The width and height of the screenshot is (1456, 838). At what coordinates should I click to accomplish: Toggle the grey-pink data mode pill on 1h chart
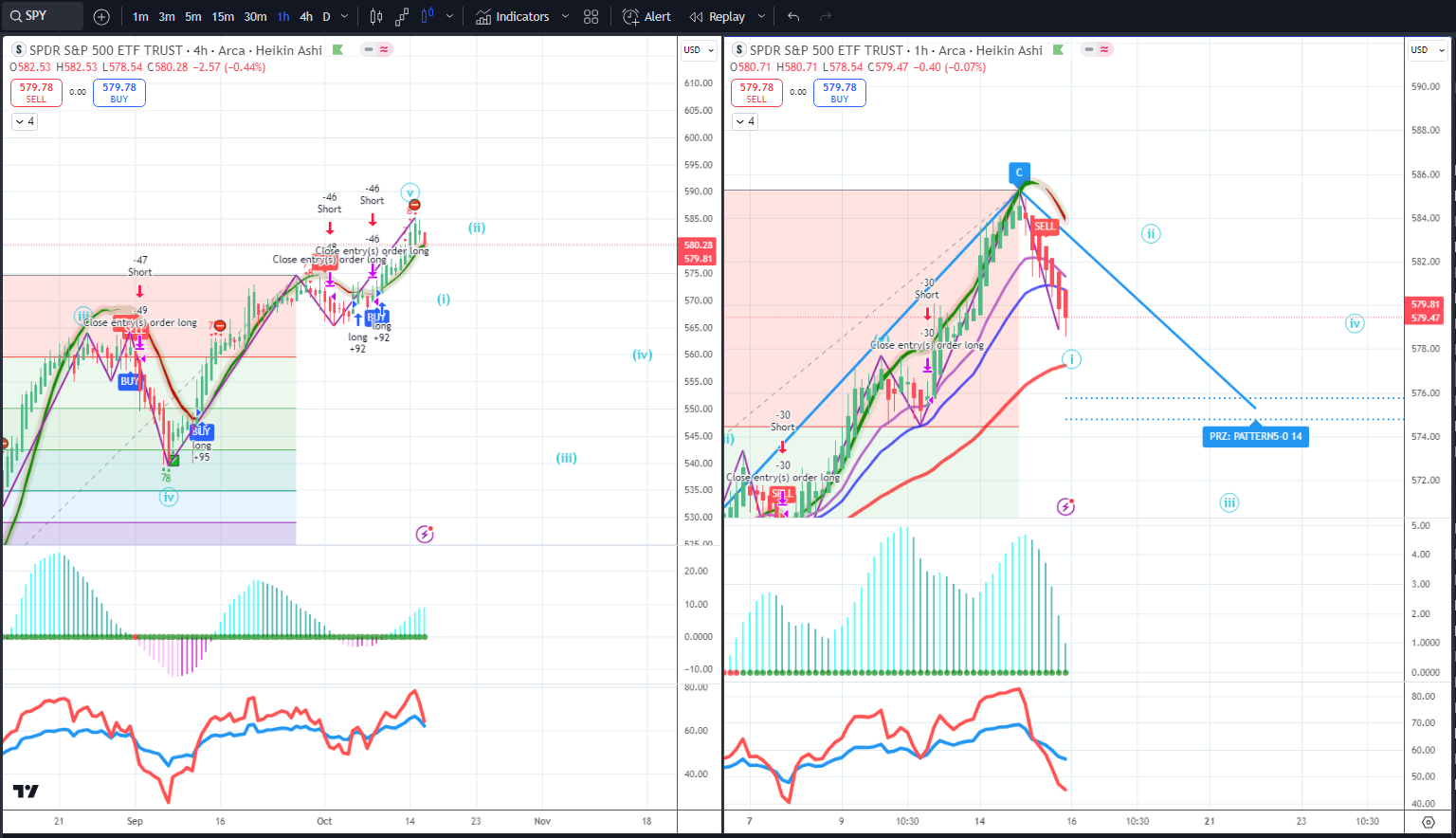(x=1098, y=49)
